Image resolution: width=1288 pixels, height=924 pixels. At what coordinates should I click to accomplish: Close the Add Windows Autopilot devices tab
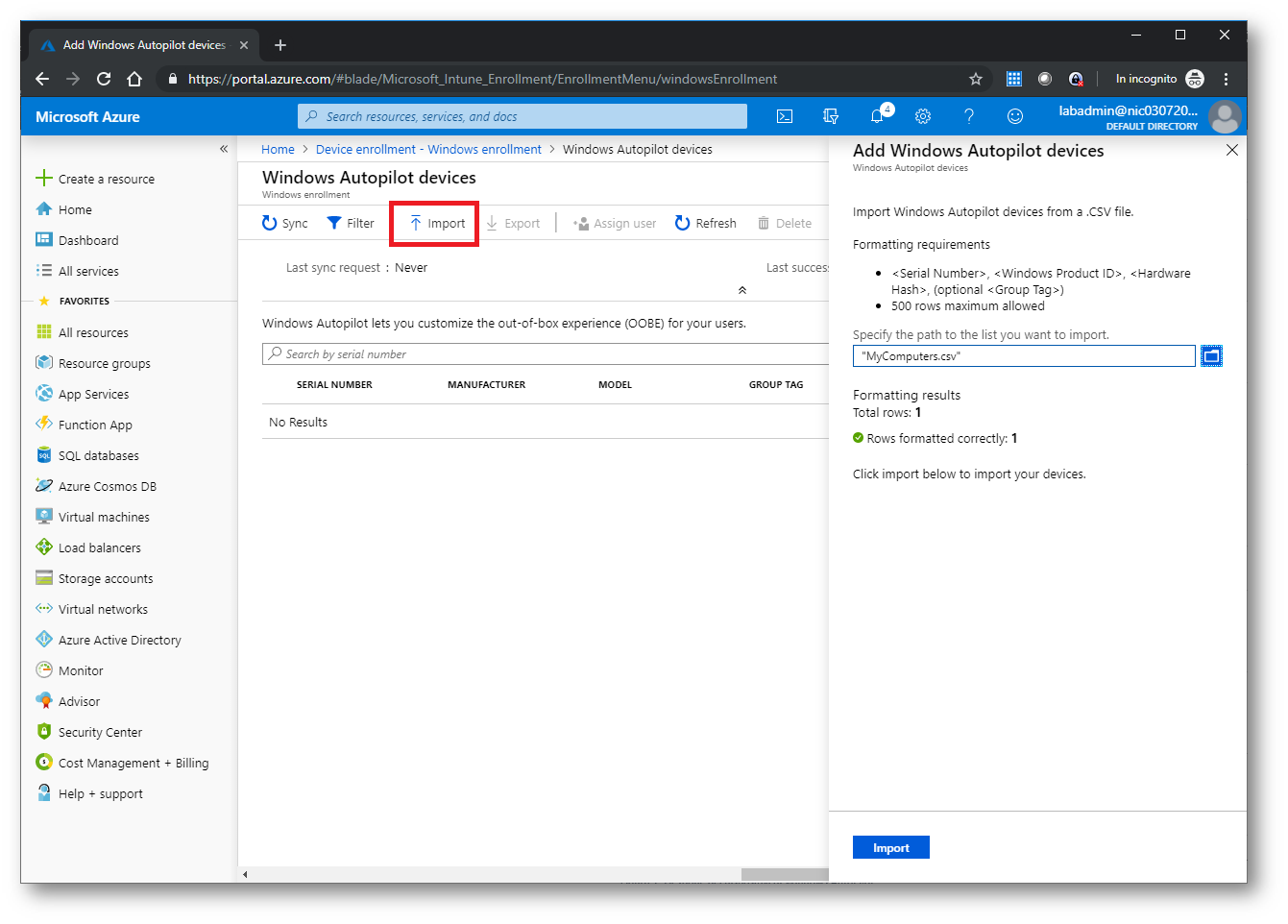pos(244,45)
